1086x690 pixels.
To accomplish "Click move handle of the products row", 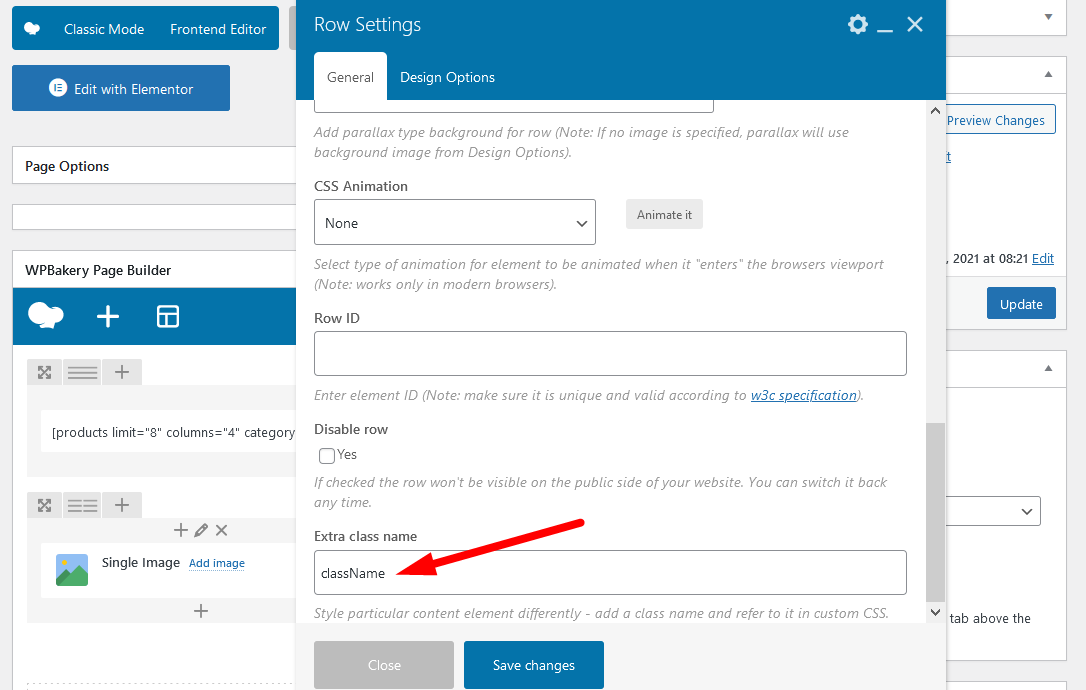I will point(44,372).
